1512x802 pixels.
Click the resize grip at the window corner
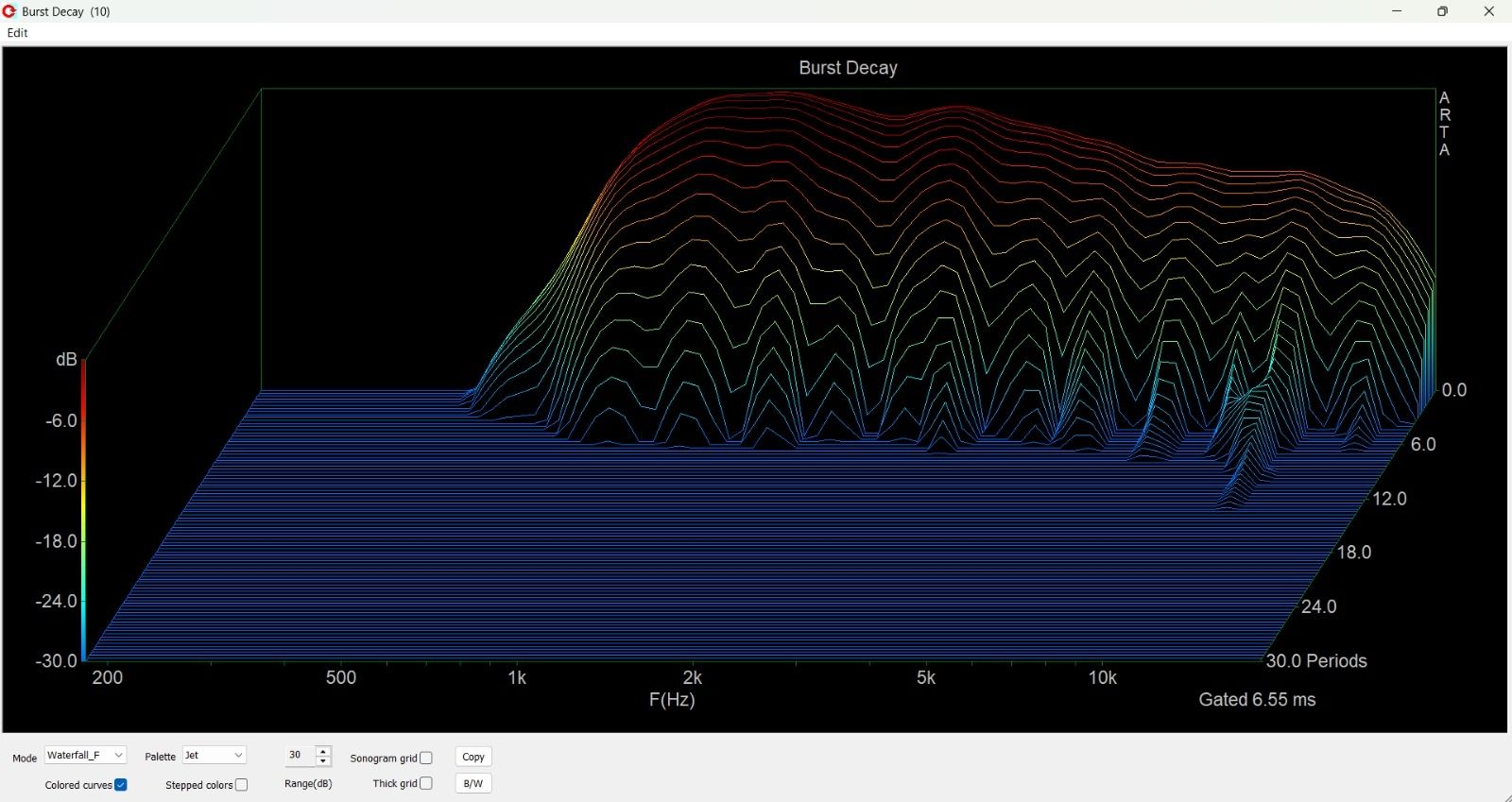click(1504, 795)
